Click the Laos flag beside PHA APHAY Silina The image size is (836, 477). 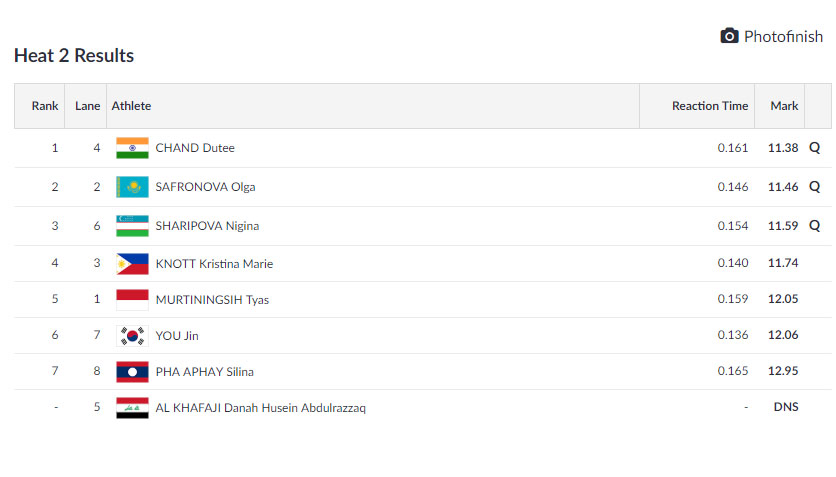pyautogui.click(x=132, y=372)
